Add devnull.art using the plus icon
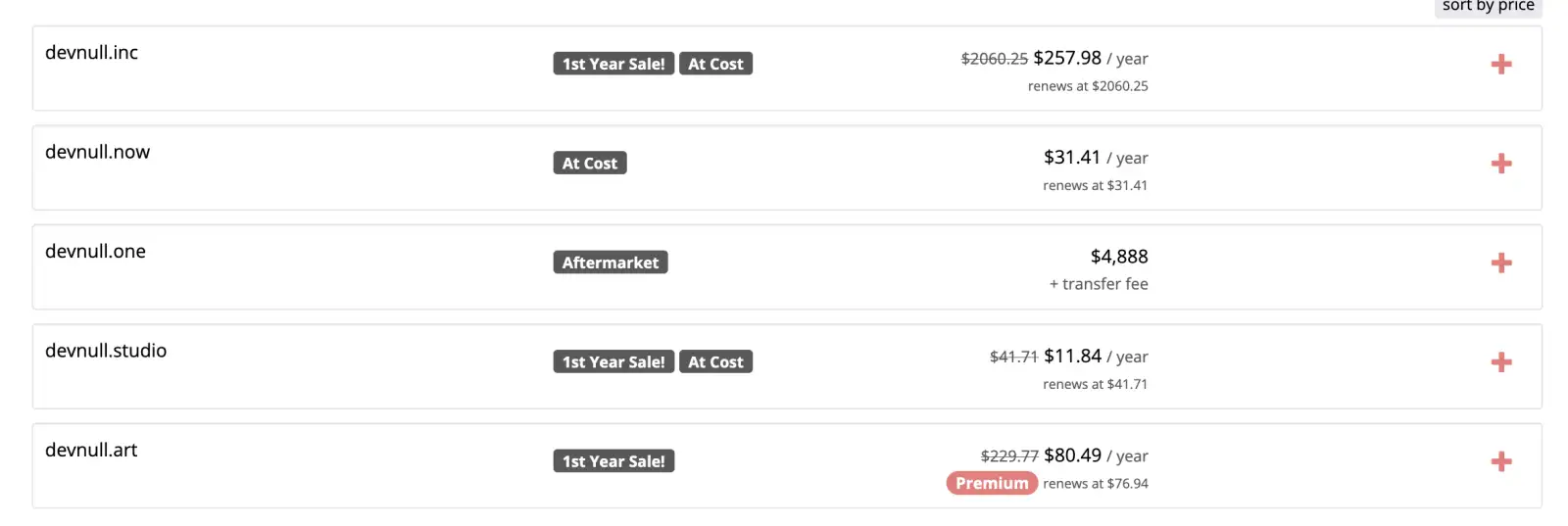Image resolution: width=1568 pixels, height=526 pixels. (x=1500, y=461)
